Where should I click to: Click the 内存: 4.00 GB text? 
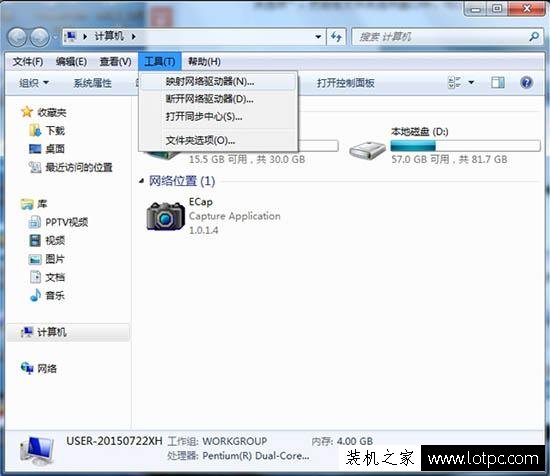pos(342,441)
